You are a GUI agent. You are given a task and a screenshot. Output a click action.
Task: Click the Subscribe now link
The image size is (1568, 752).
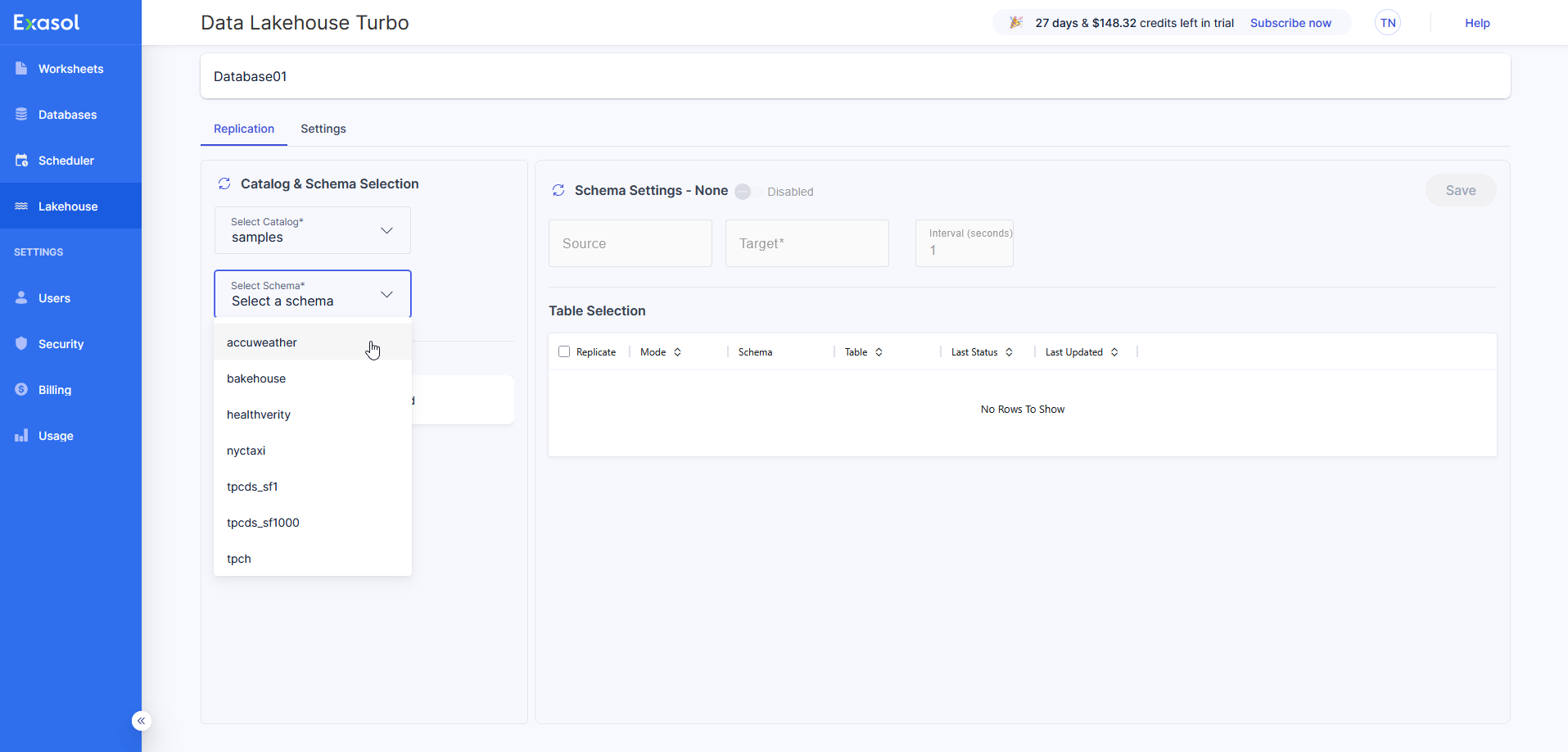click(1290, 23)
